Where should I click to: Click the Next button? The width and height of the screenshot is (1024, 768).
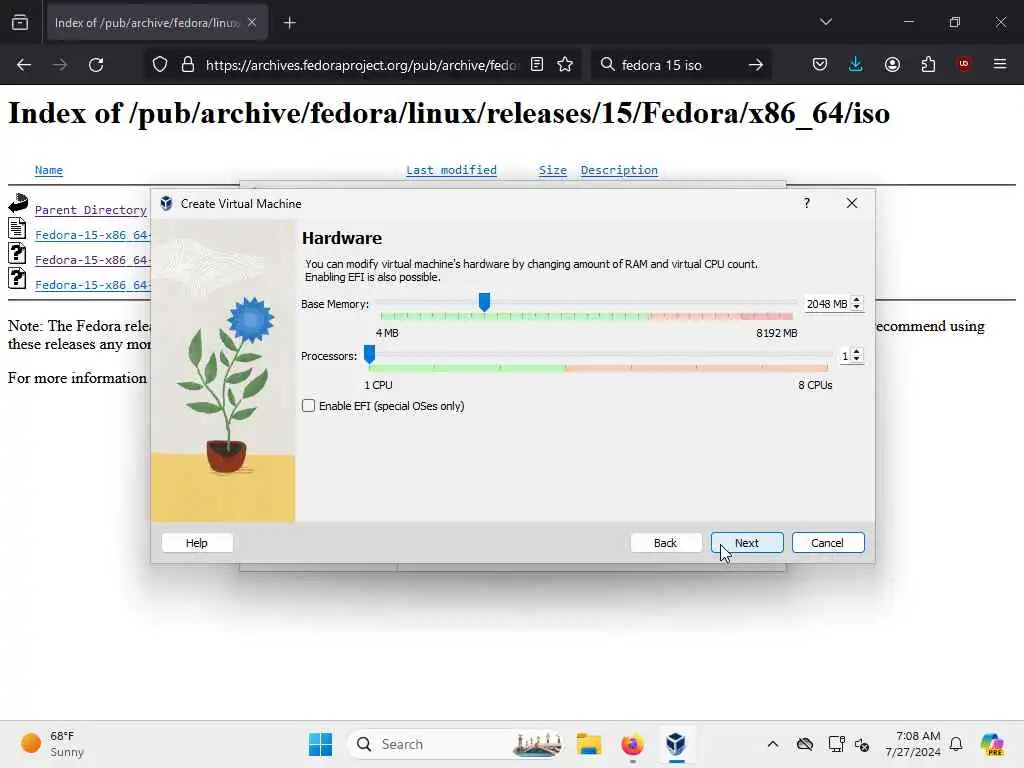pyautogui.click(x=746, y=543)
